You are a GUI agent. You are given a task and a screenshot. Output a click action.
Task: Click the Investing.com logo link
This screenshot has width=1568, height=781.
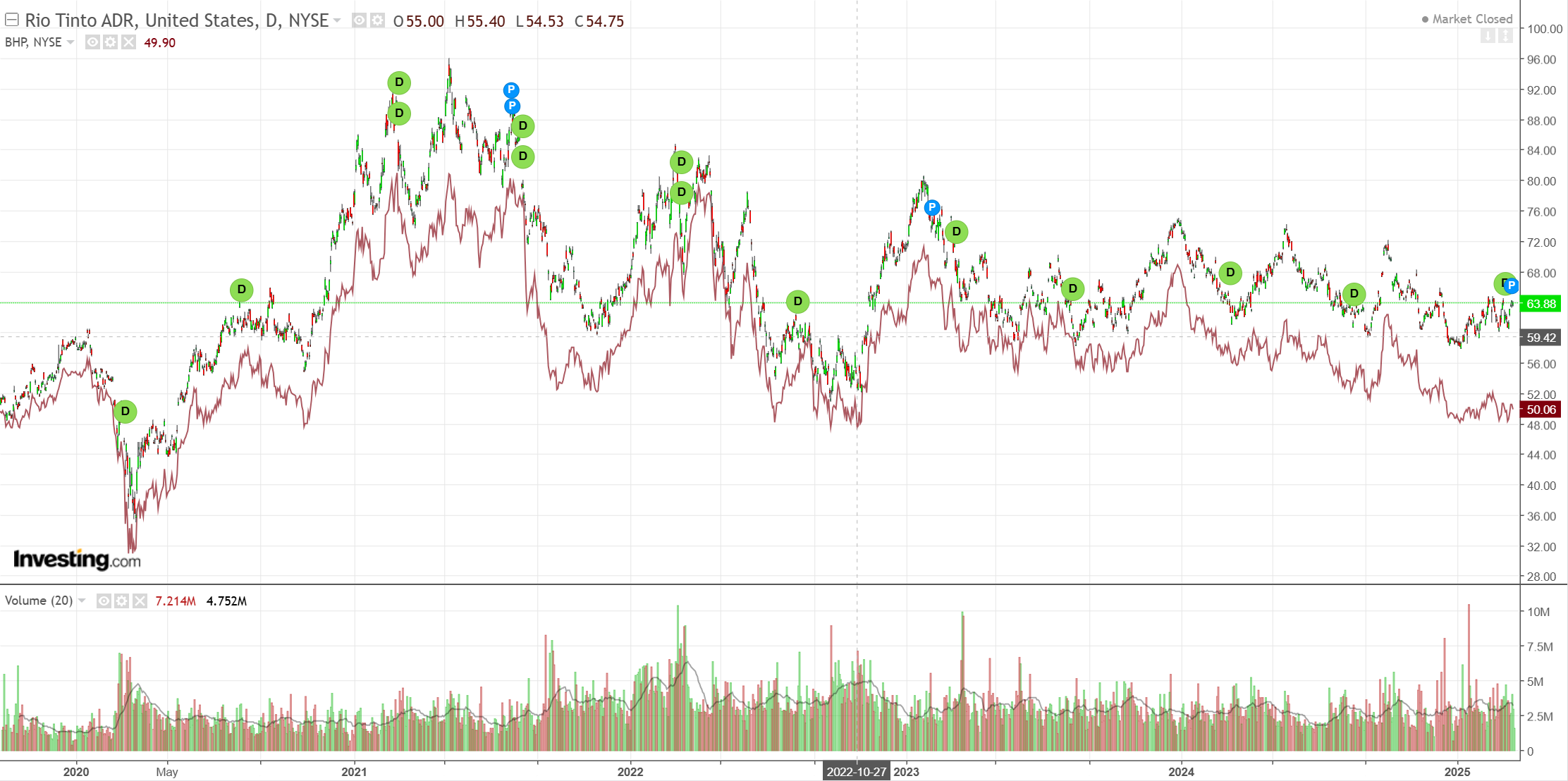click(x=76, y=560)
